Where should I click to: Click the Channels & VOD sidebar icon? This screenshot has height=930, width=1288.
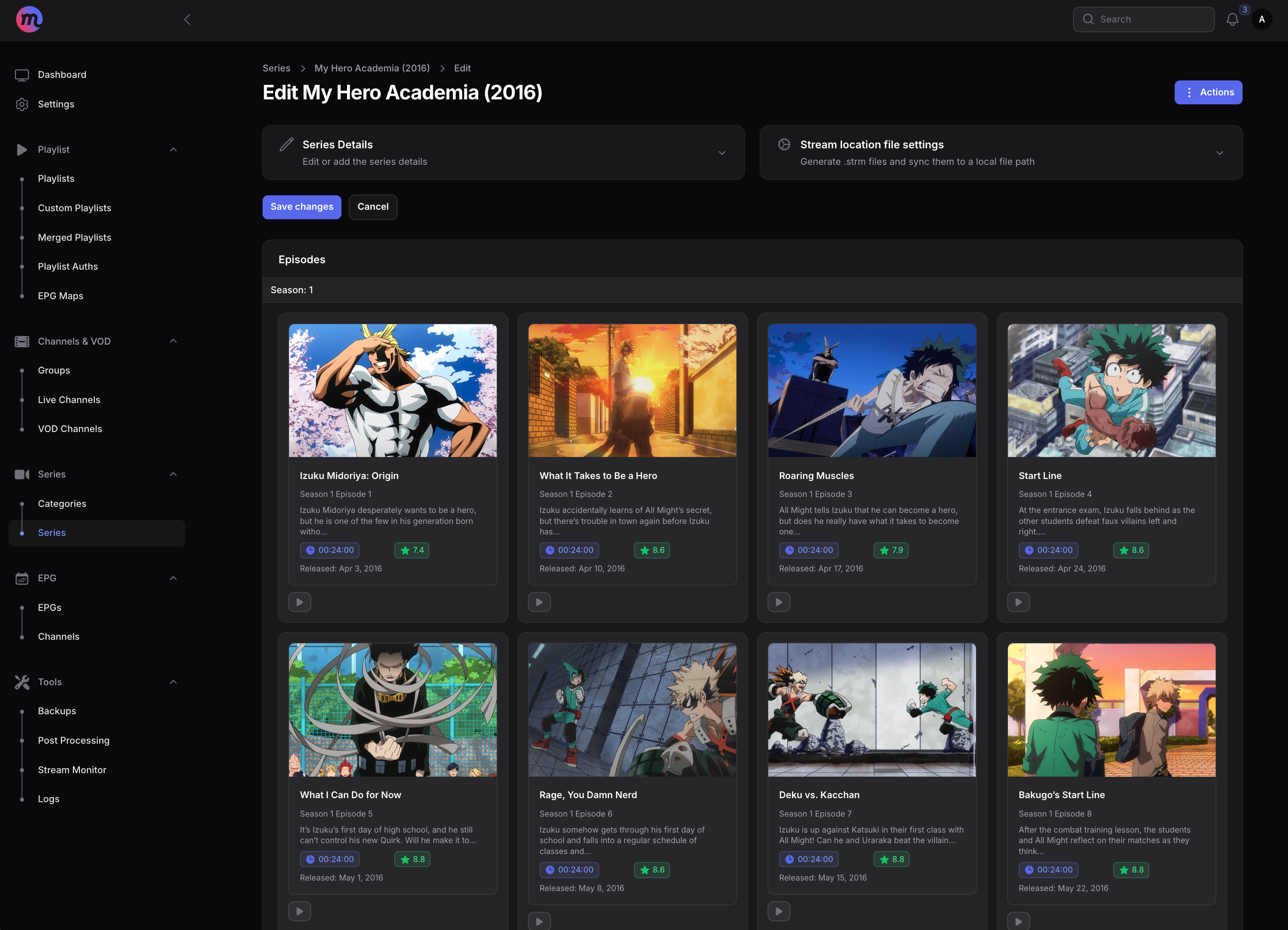click(x=22, y=341)
